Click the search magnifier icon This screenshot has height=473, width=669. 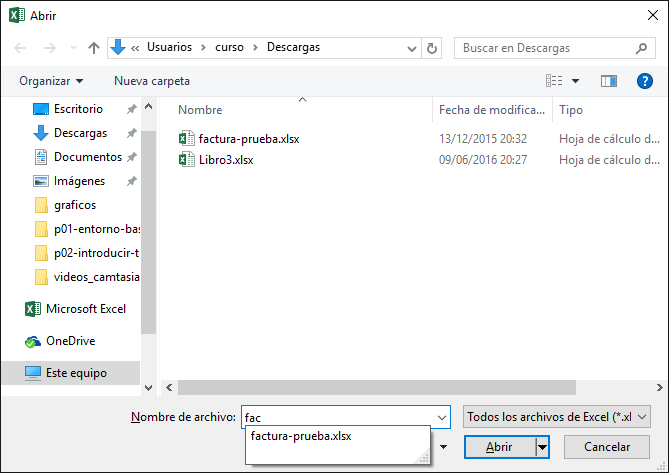coord(641,48)
